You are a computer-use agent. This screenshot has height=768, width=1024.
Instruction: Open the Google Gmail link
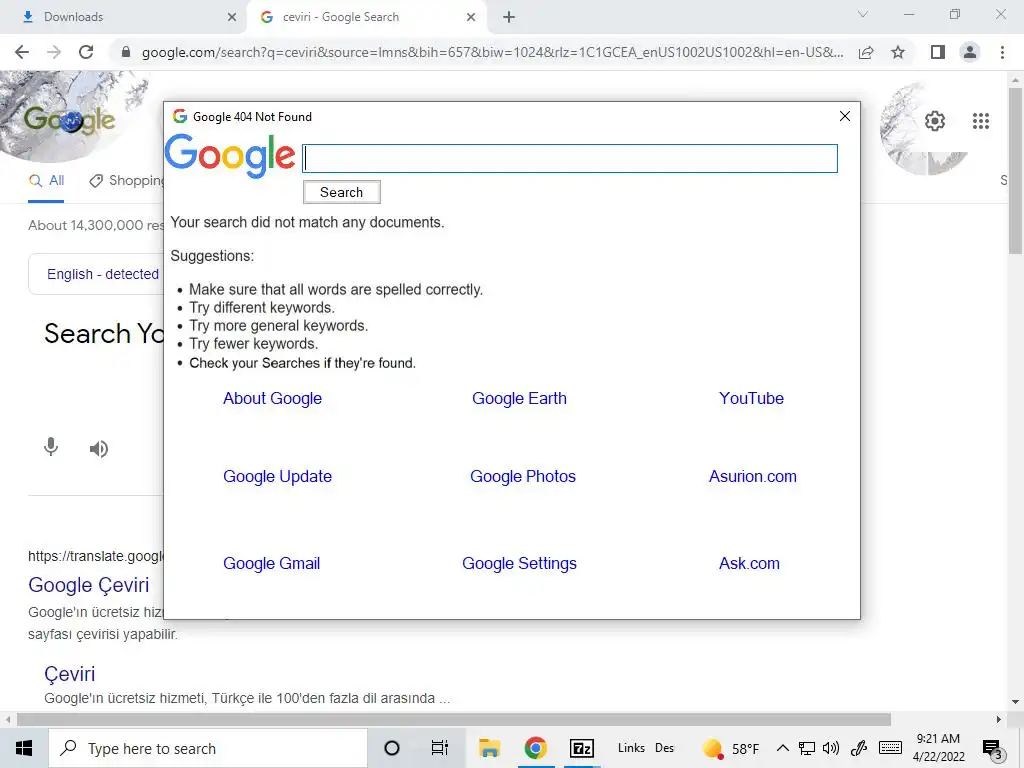coord(272,564)
